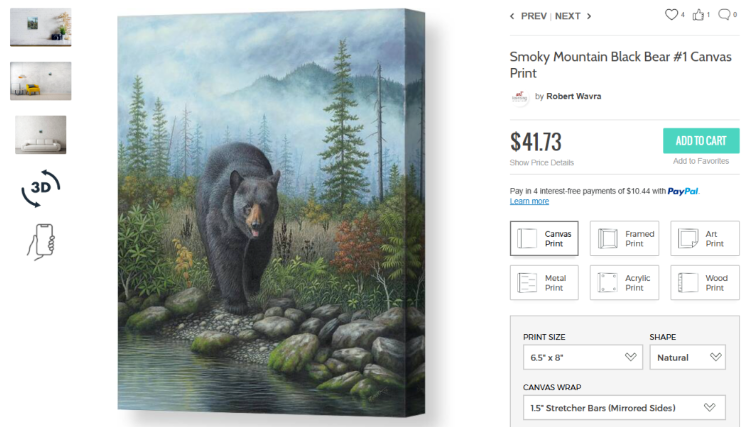Click the PayPal Learn more link

[529, 202]
